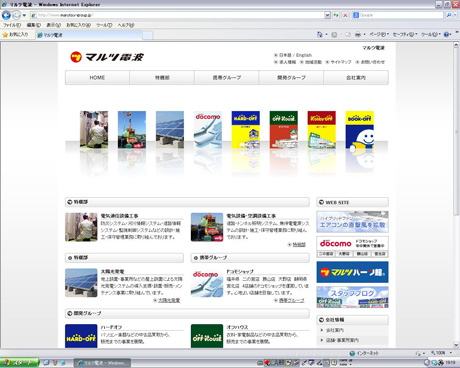Open the ヘルプ menu
This screenshot has height=368, width=460.
point(126,25)
